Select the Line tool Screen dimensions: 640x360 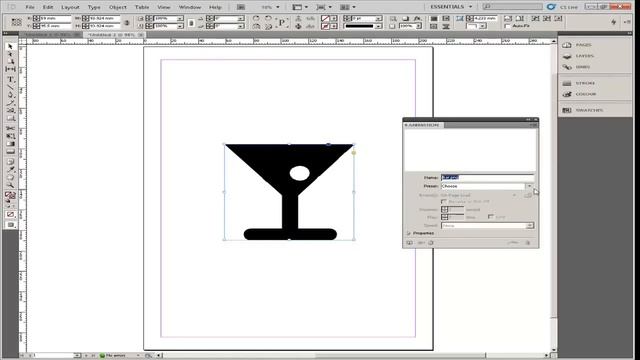point(10,87)
